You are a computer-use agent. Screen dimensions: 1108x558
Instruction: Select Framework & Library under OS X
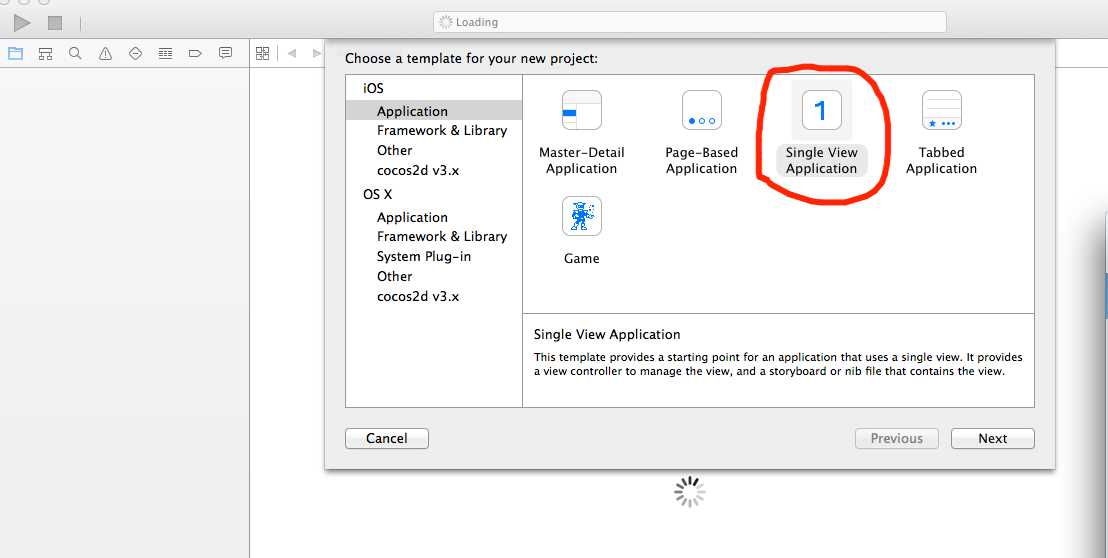442,237
